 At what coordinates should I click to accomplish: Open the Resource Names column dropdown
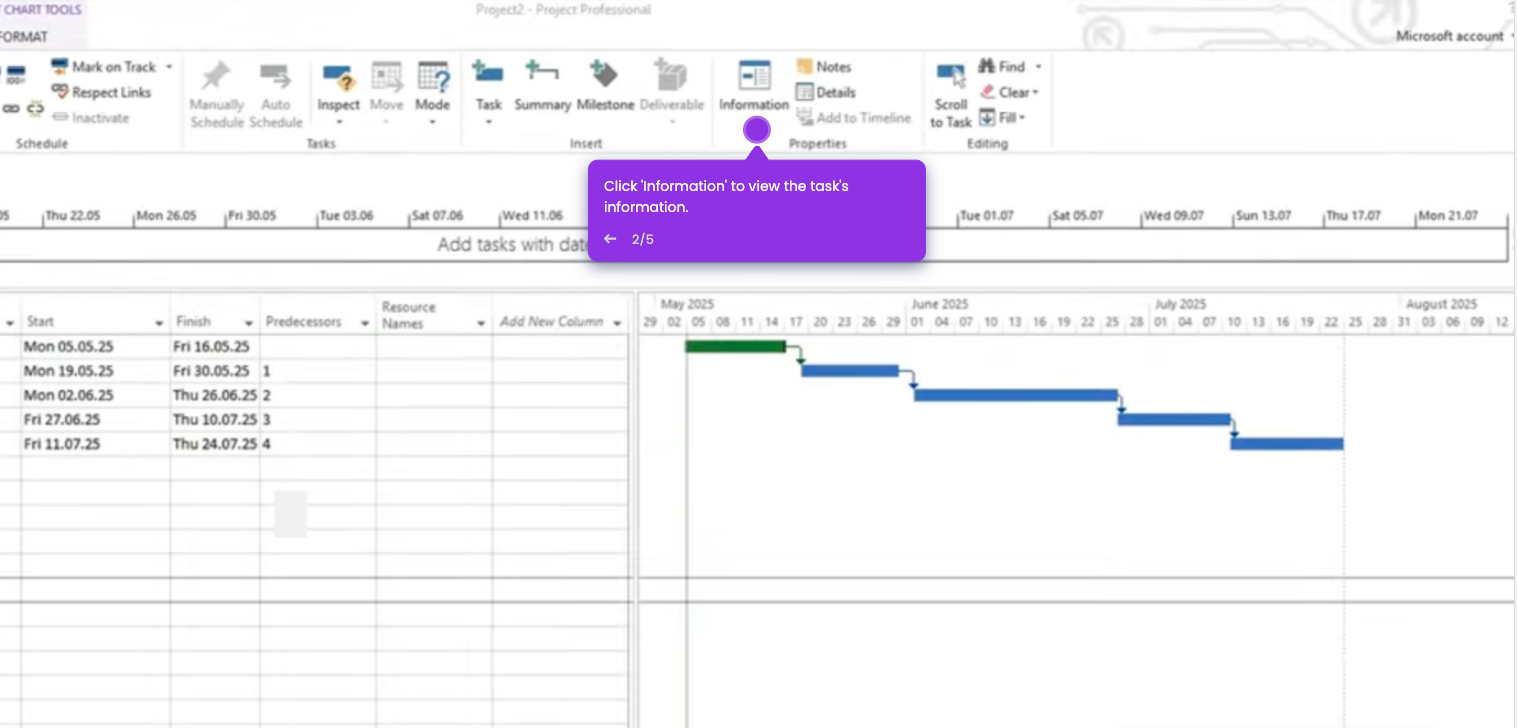(481, 323)
